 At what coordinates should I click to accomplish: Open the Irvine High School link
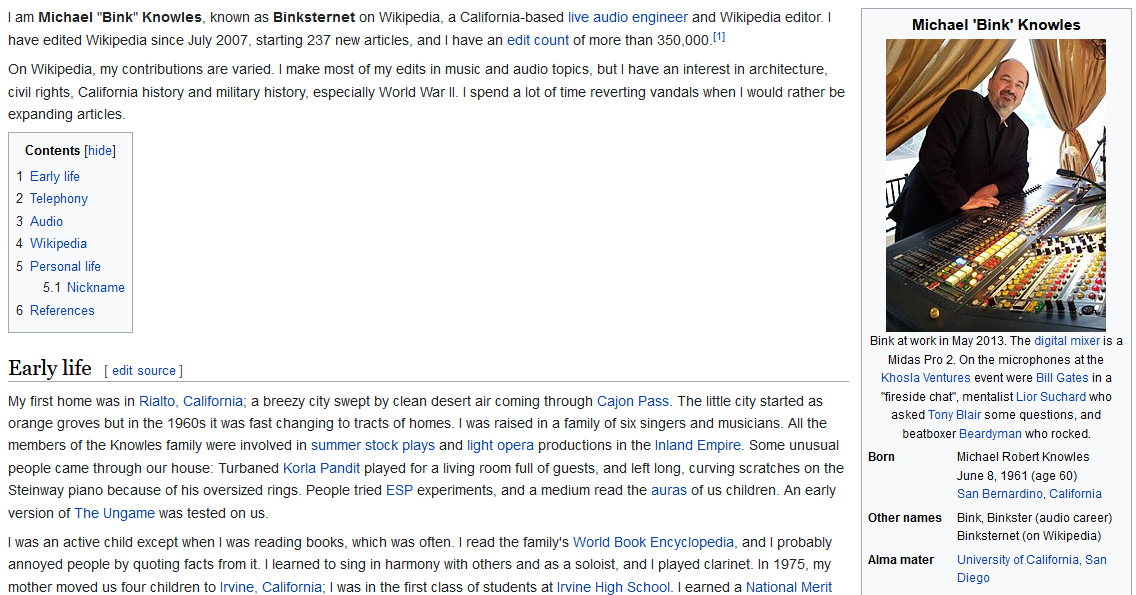click(613, 587)
